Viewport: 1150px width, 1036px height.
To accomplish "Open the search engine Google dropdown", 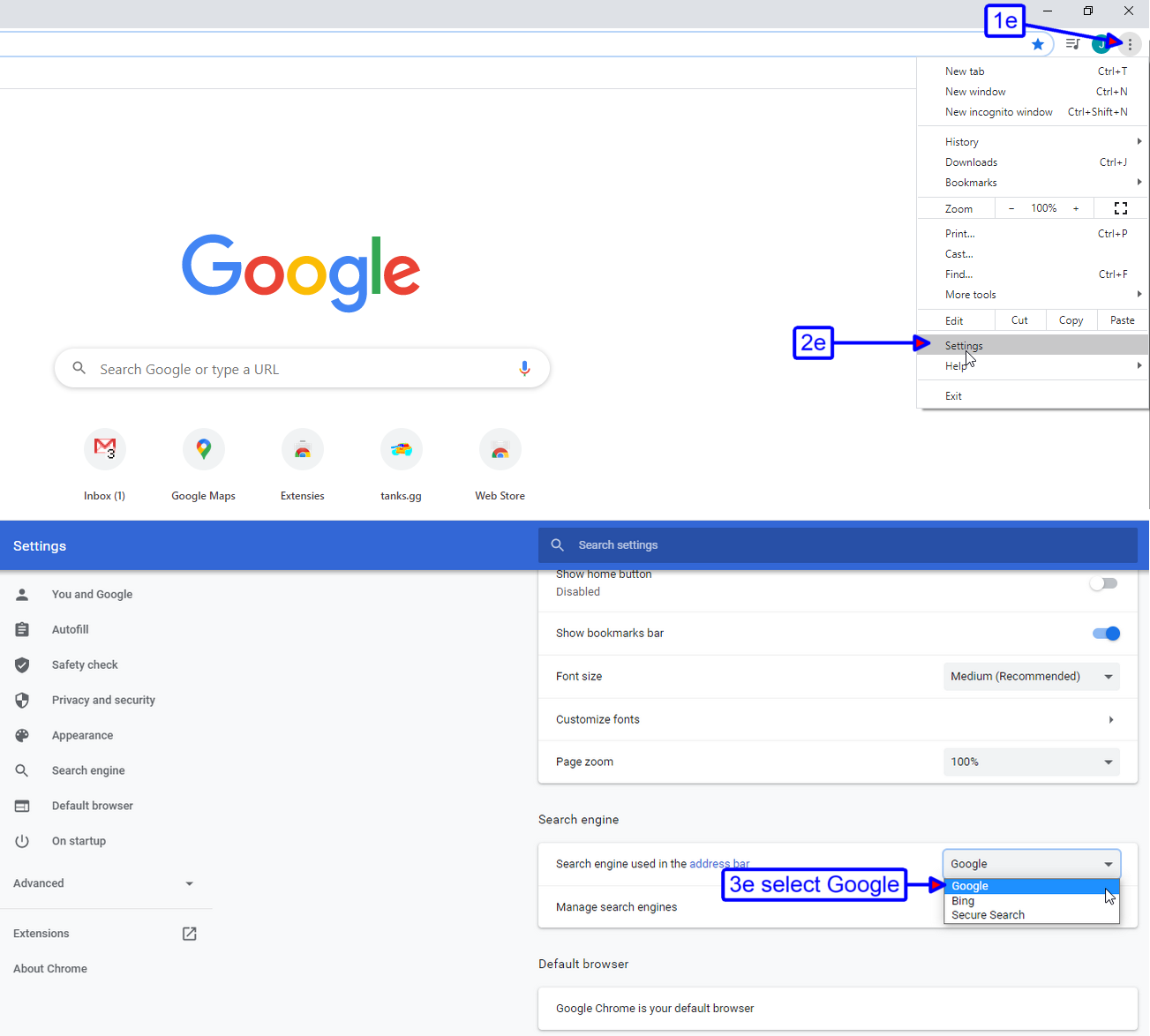I will click(x=1032, y=864).
